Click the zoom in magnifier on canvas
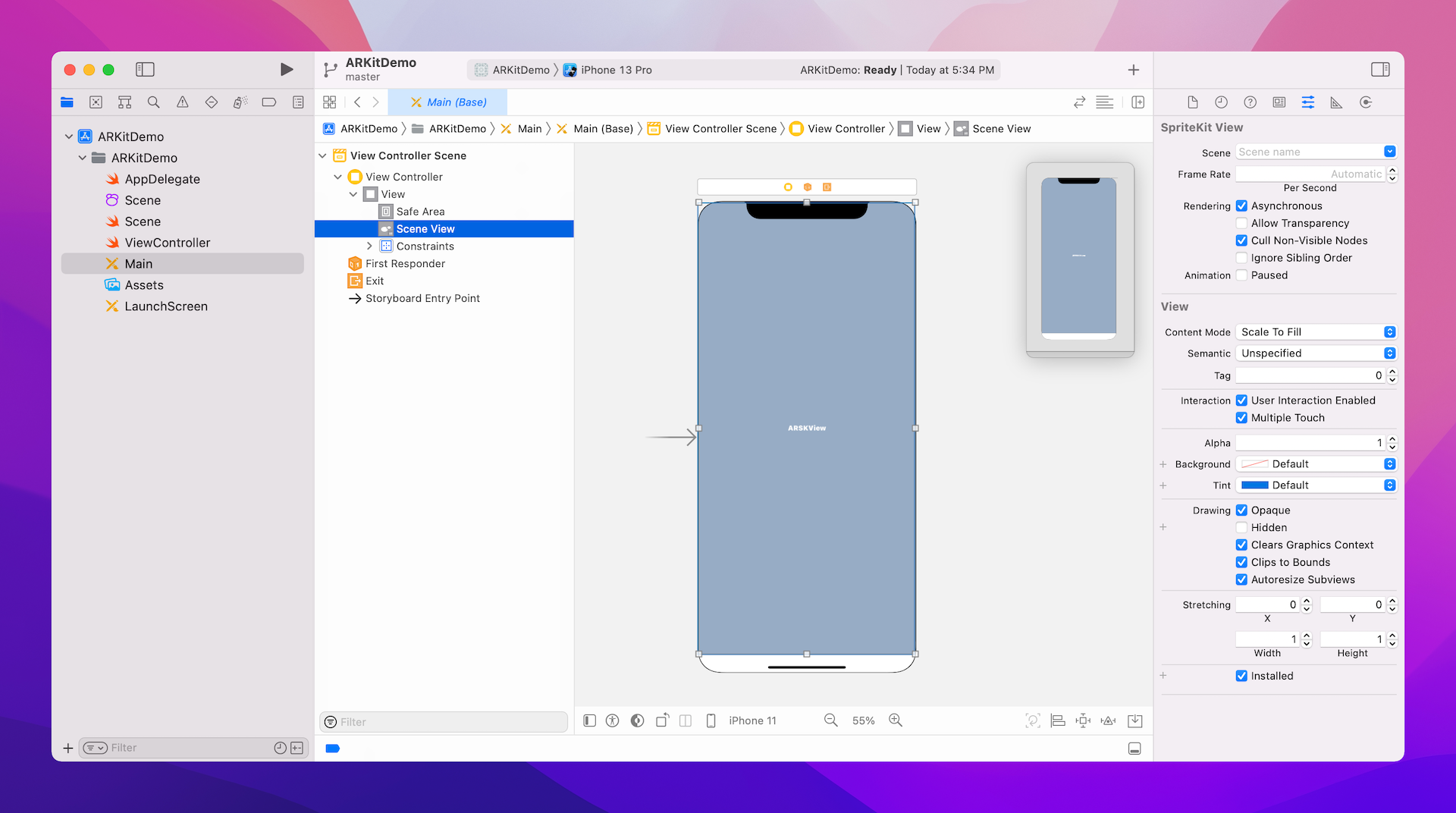 click(x=896, y=720)
